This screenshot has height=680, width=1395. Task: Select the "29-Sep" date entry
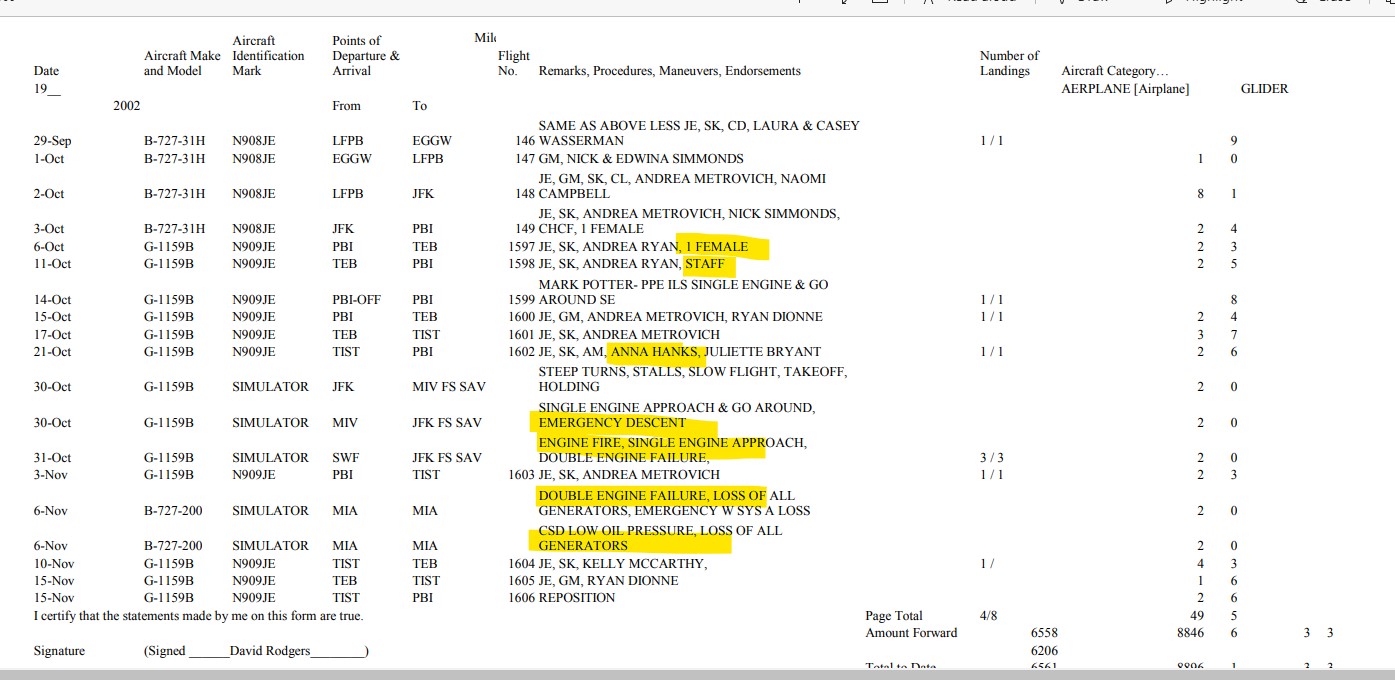coord(52,141)
